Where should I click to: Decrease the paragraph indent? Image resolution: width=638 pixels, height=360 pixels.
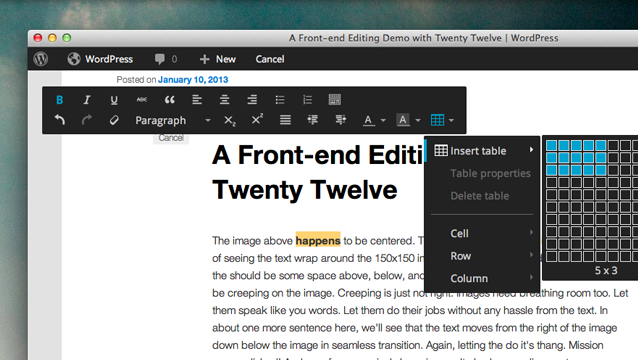312,120
